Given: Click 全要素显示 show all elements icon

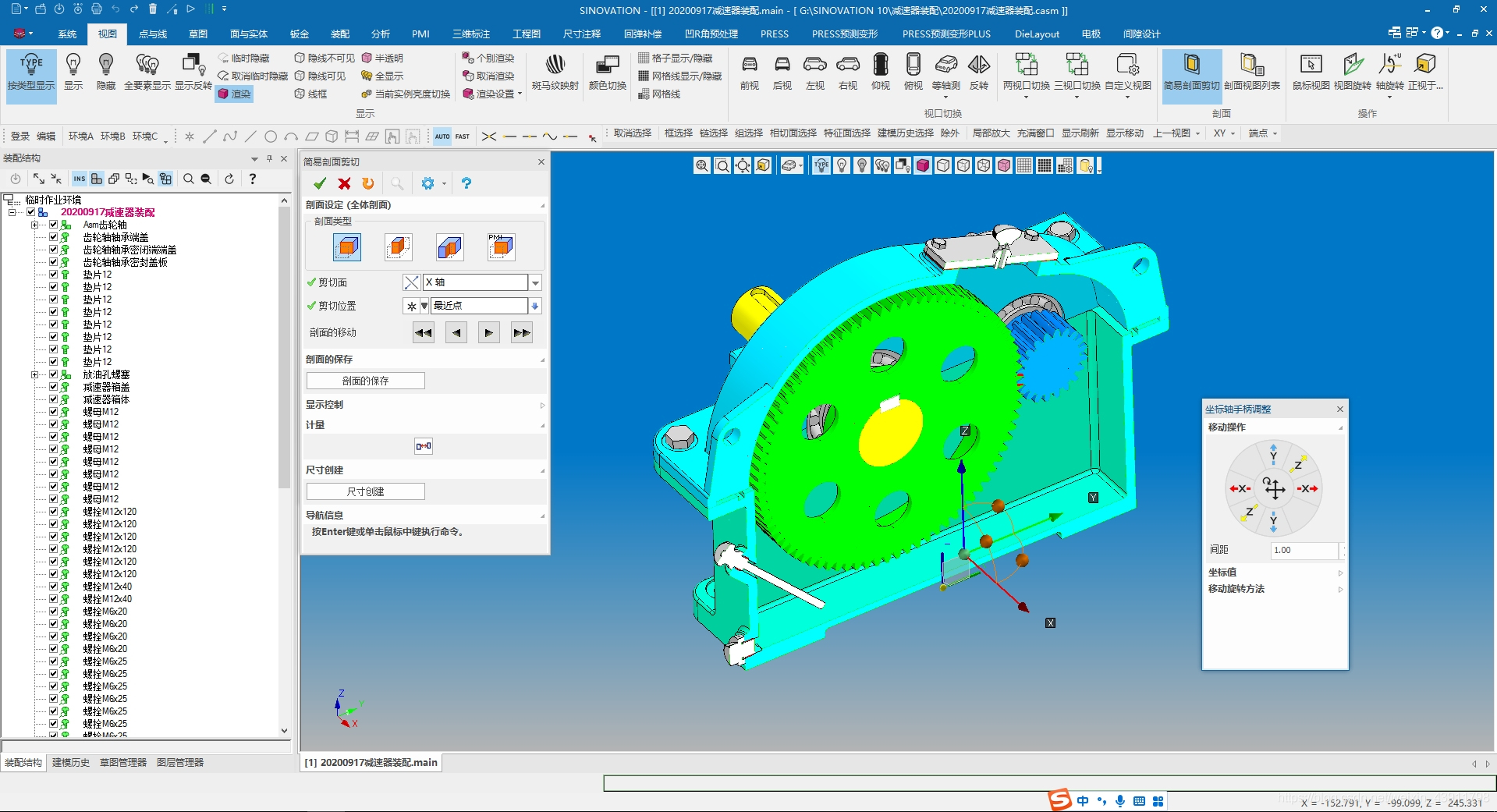Looking at the screenshot, I should [x=147, y=64].
